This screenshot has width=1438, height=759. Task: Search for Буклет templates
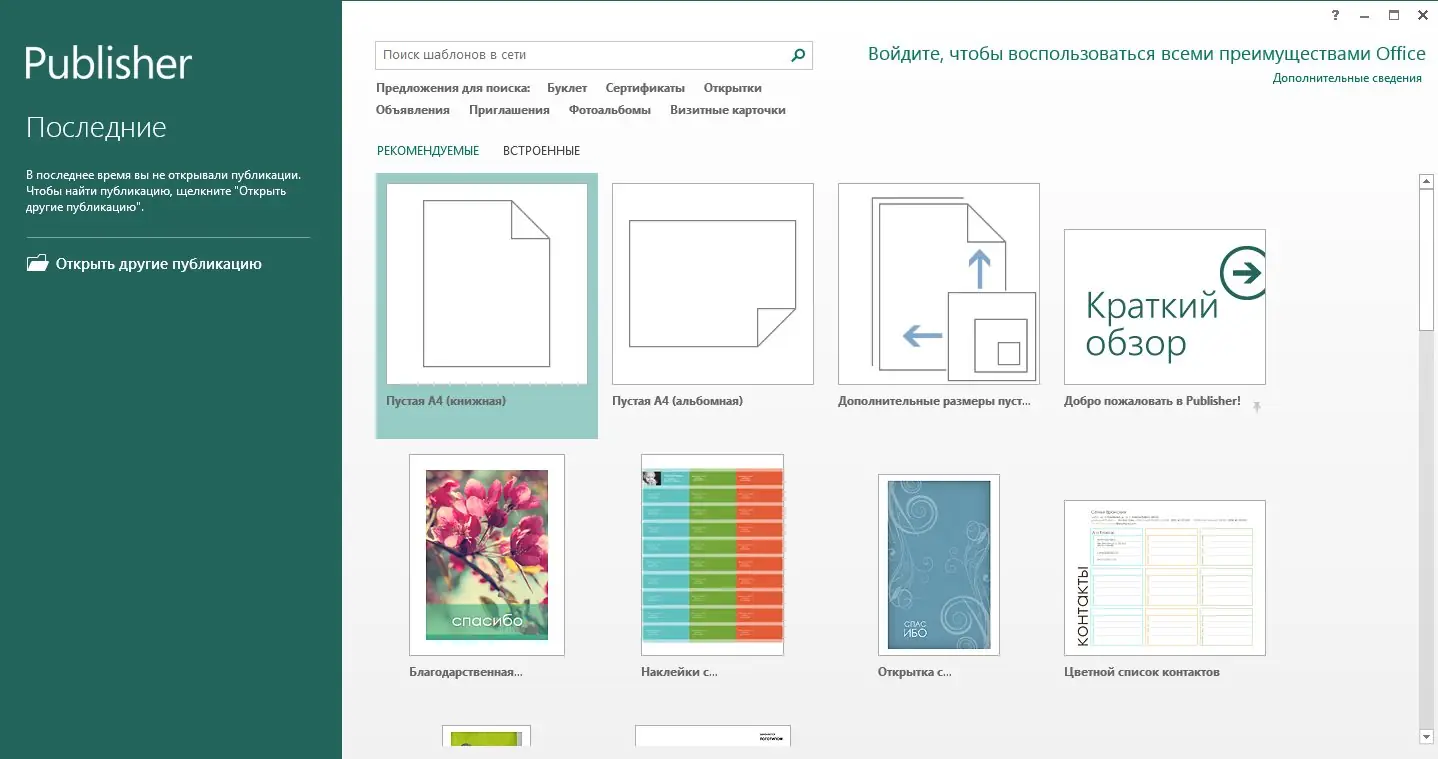tap(567, 88)
